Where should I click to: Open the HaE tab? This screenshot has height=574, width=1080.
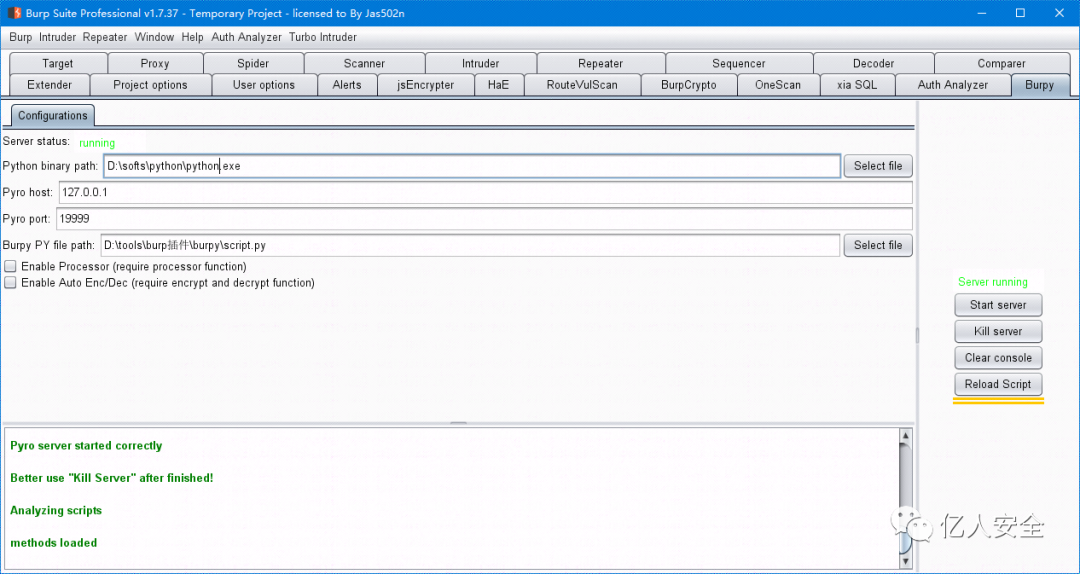(x=499, y=85)
